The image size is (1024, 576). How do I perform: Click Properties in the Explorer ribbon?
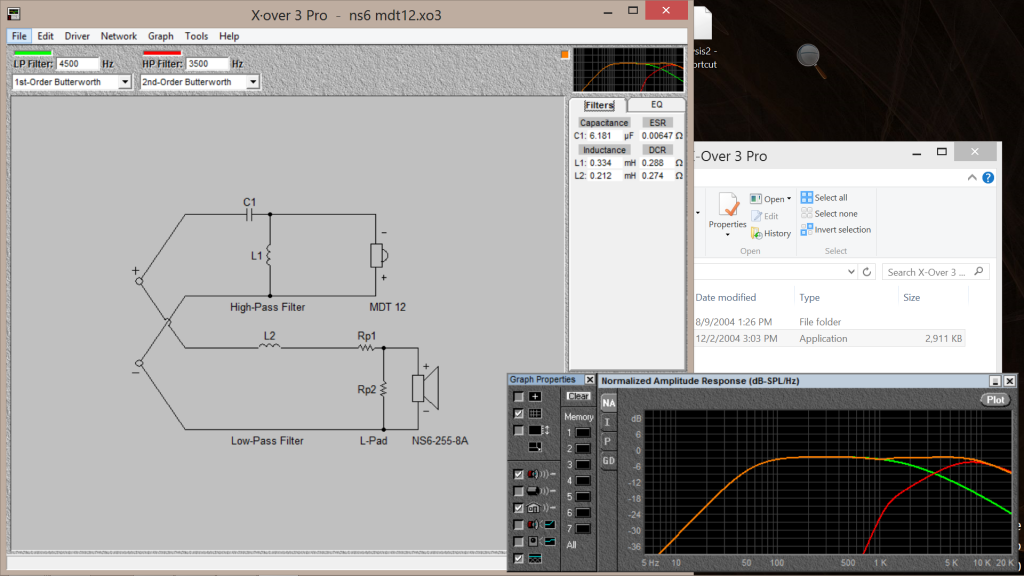pyautogui.click(x=728, y=213)
